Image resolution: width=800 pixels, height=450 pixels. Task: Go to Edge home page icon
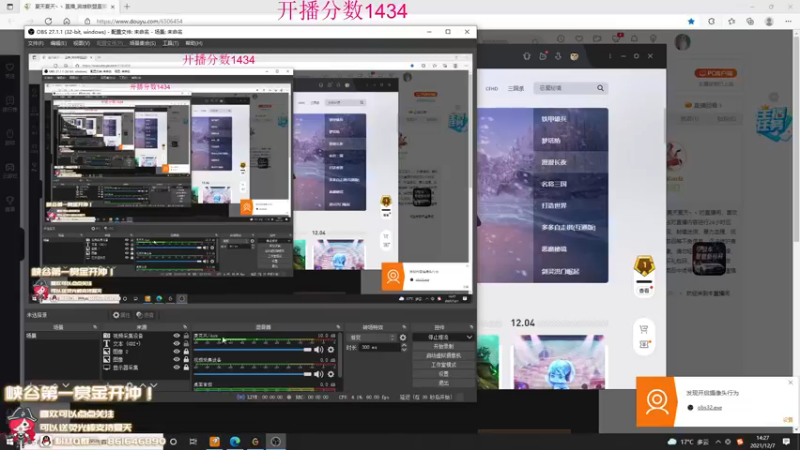tap(67, 21)
